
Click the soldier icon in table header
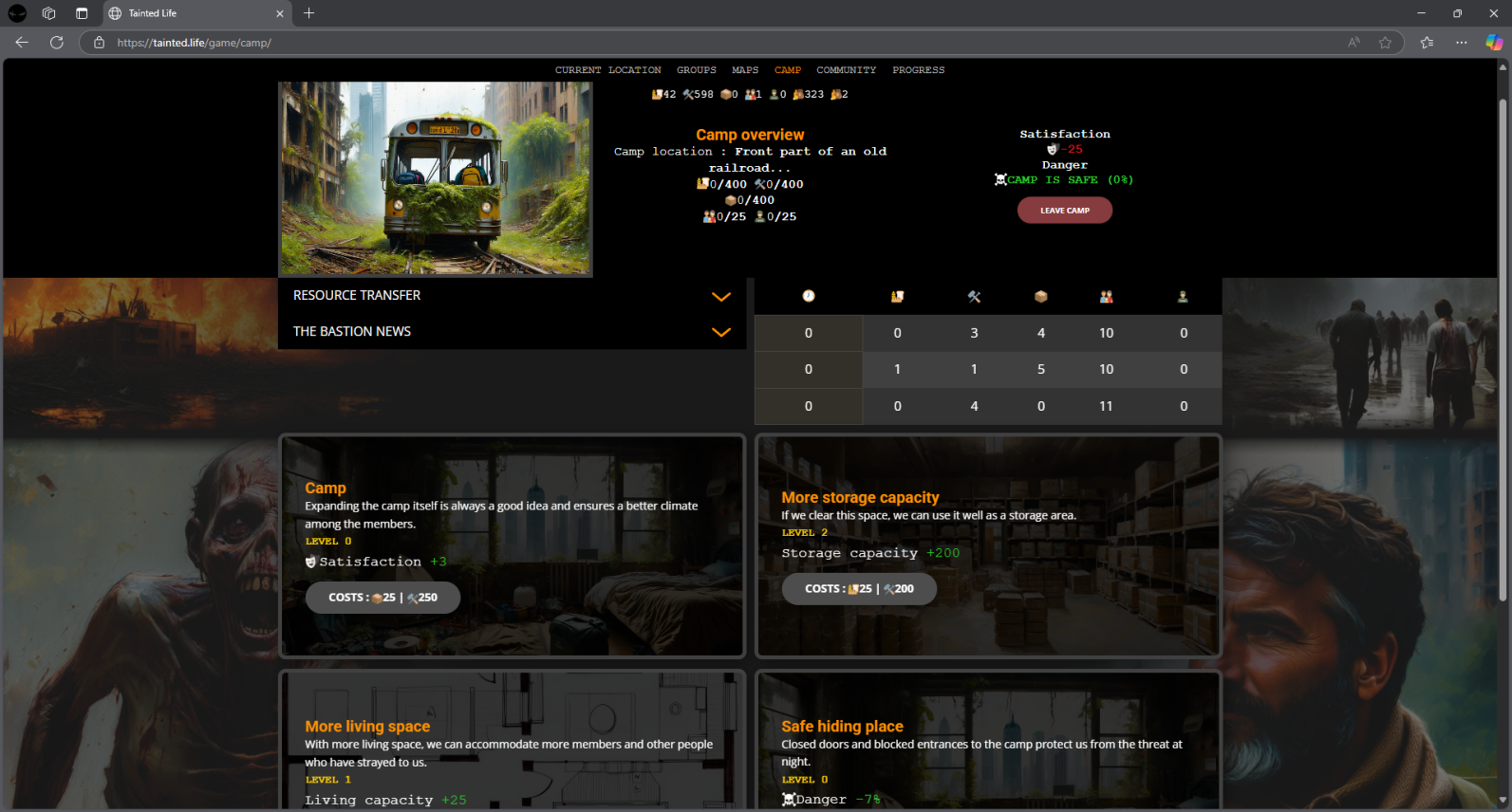[x=1183, y=297]
